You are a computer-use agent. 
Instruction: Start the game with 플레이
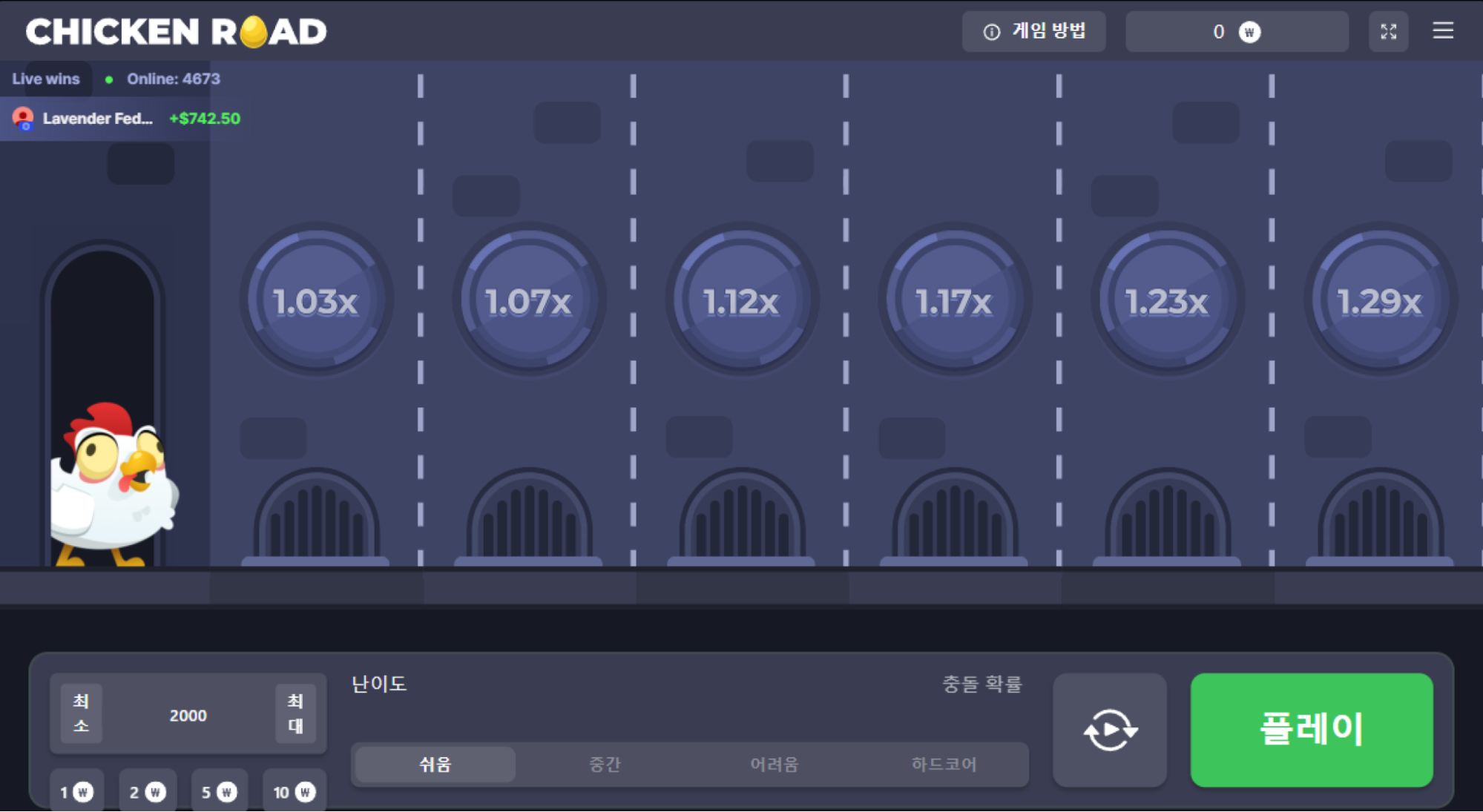(1312, 730)
